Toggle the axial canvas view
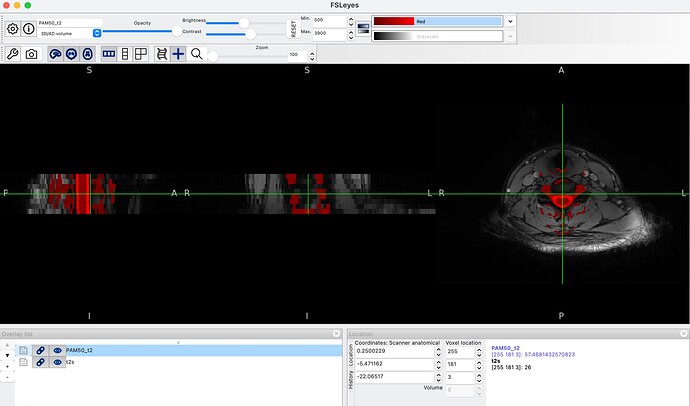Image resolution: width=690 pixels, height=406 pixels. [89, 54]
